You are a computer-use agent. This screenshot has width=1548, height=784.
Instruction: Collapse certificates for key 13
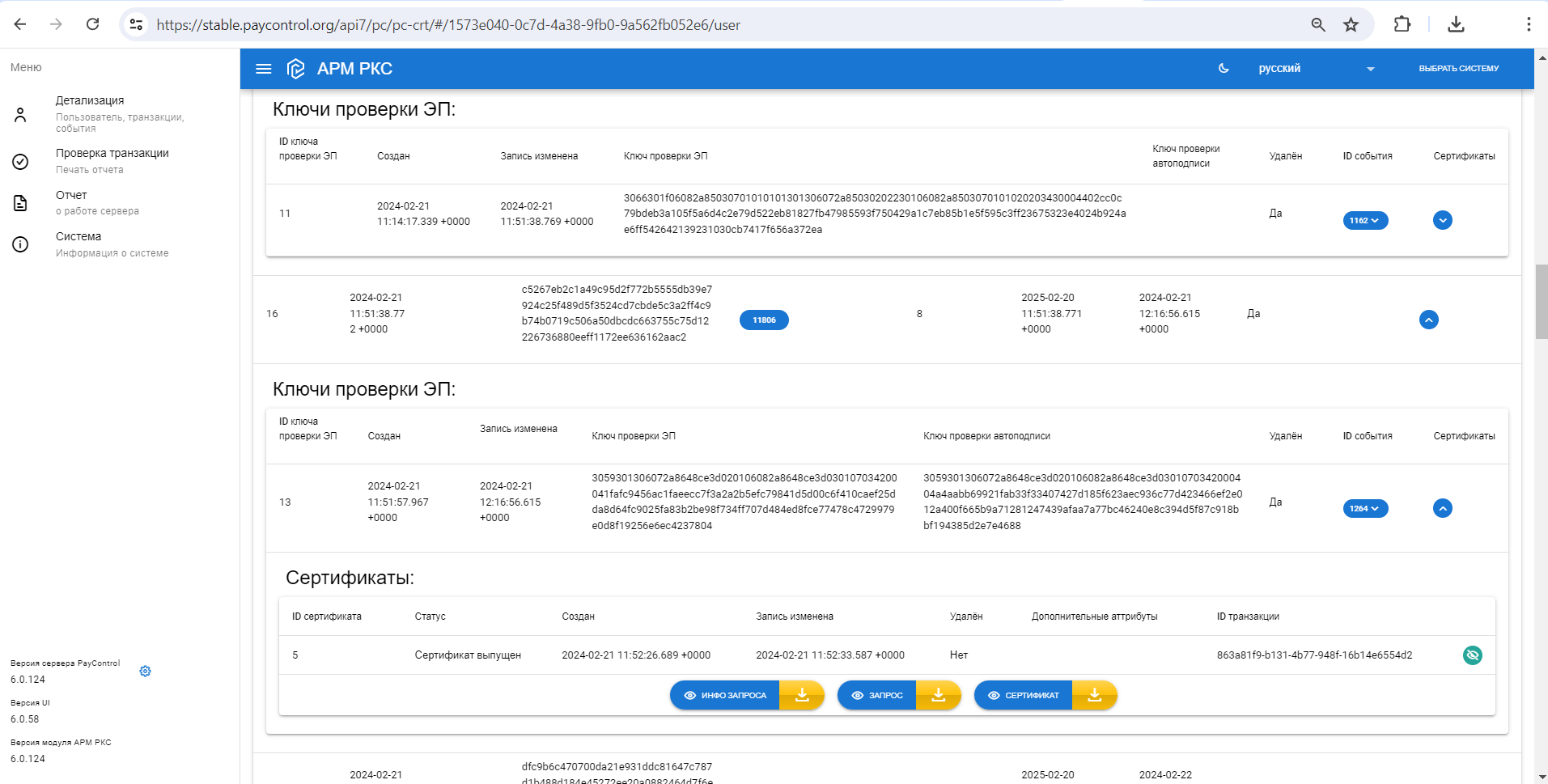pyautogui.click(x=1443, y=508)
